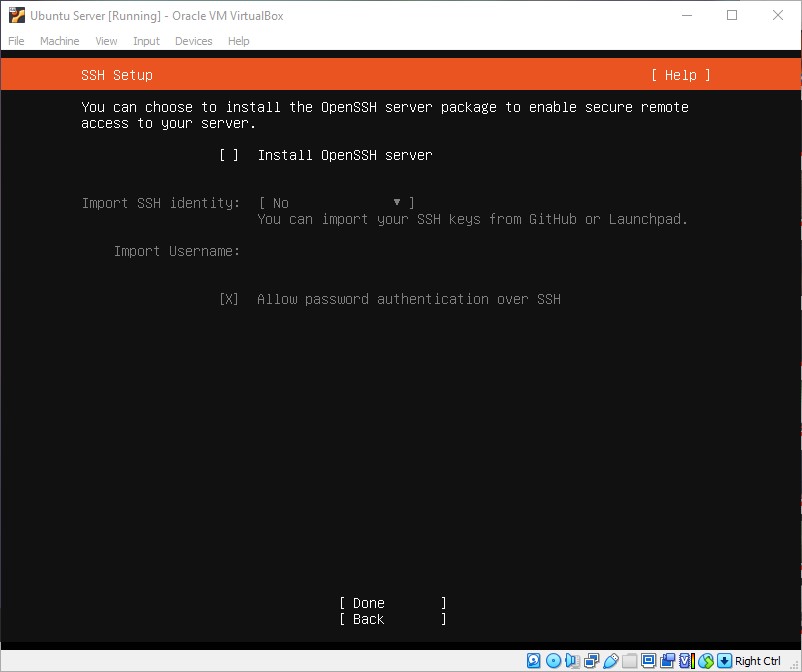Image resolution: width=802 pixels, height=672 pixels.
Task: Click the mouse integration status icon
Action: 706,661
